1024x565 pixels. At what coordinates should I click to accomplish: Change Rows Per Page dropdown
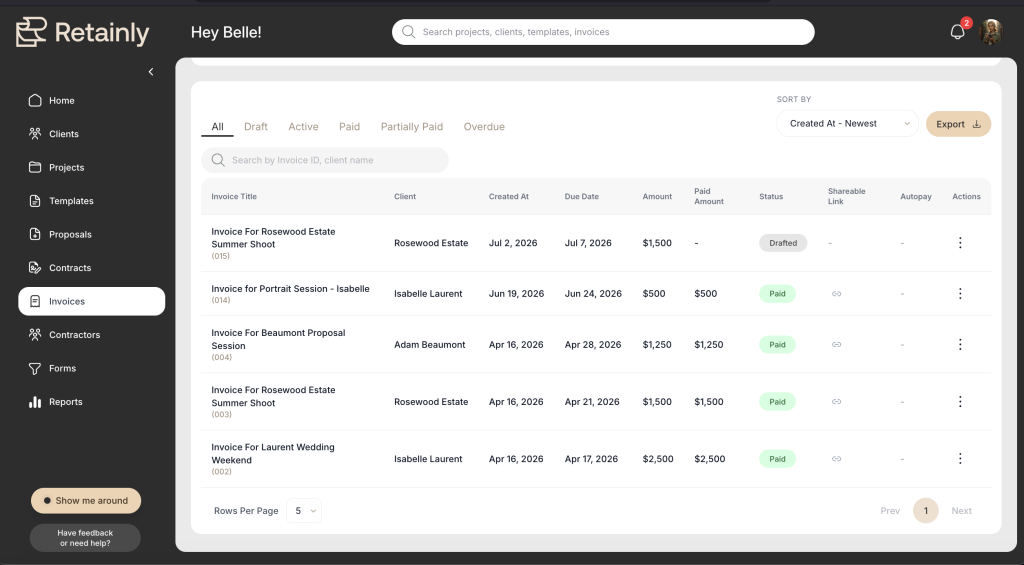304,511
